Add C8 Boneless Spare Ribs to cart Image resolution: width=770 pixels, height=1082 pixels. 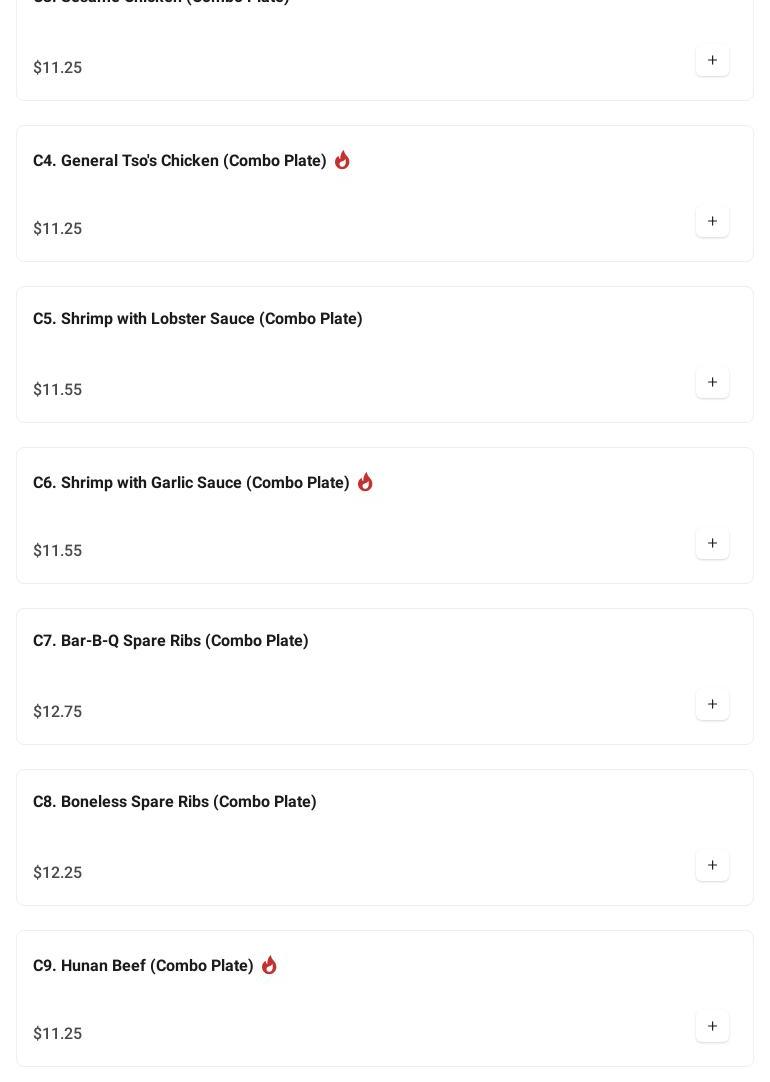click(712, 865)
